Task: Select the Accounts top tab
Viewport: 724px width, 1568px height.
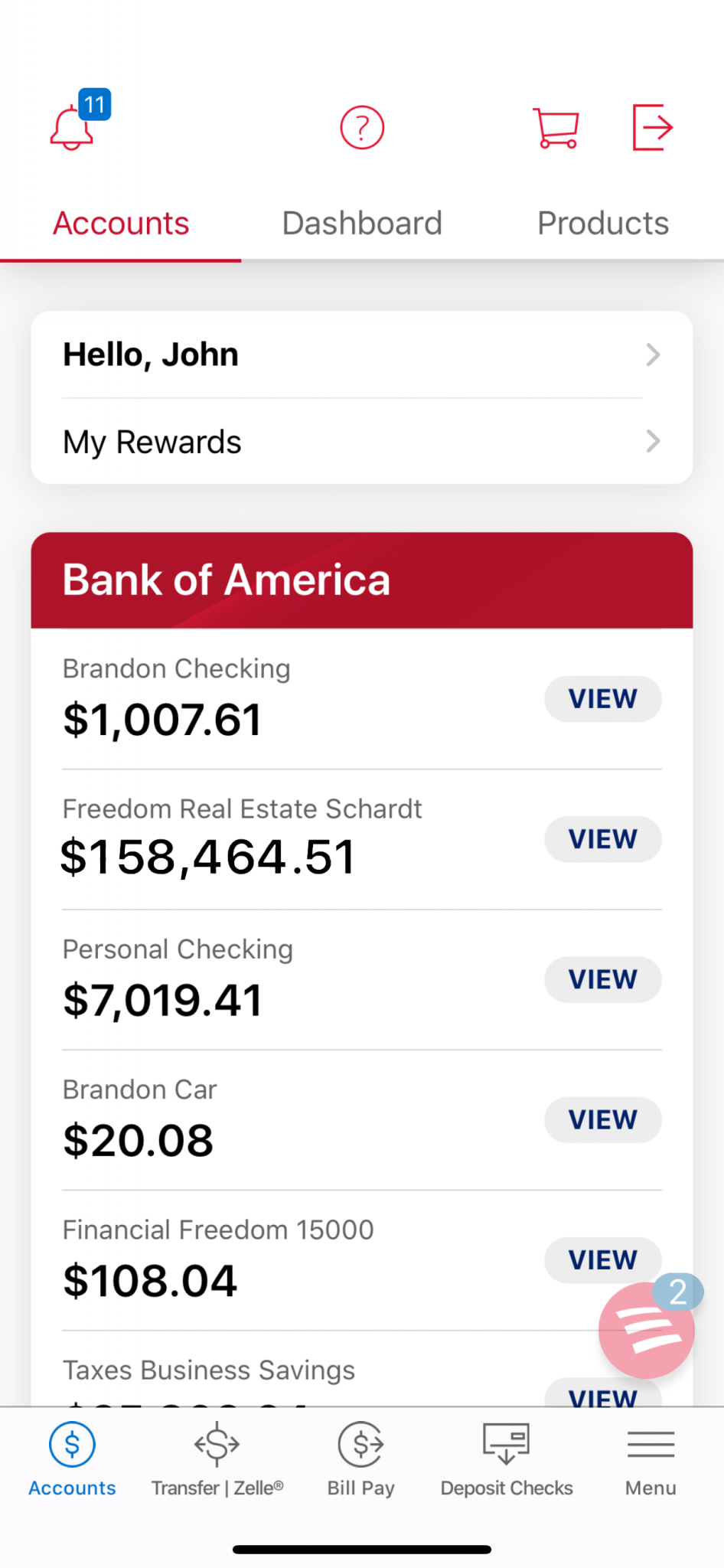Action: 121,224
